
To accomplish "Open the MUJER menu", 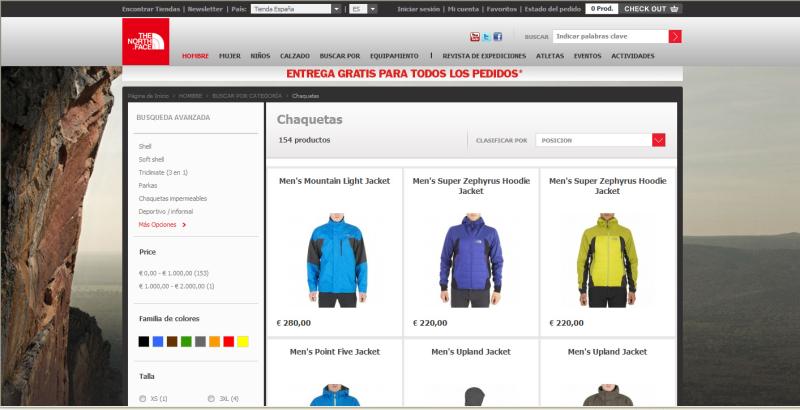I will tap(230, 56).
